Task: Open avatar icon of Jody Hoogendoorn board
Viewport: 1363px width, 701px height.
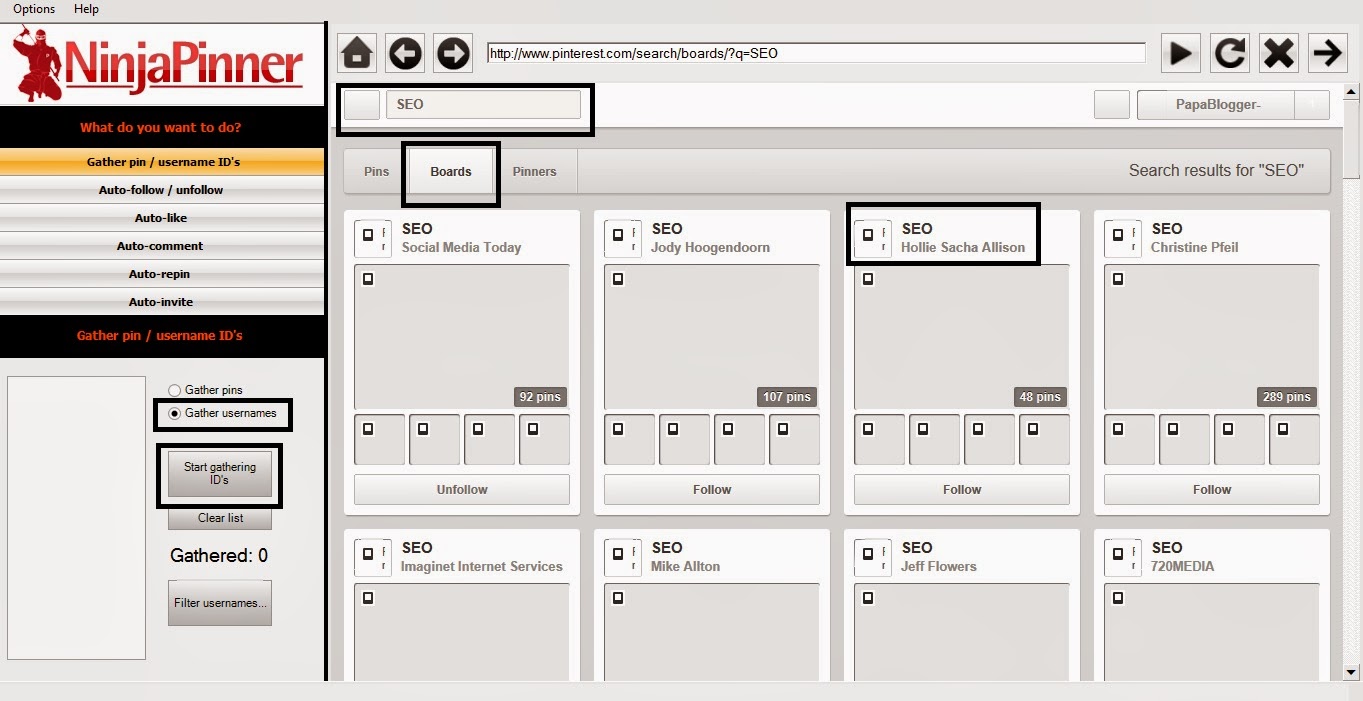Action: point(623,239)
